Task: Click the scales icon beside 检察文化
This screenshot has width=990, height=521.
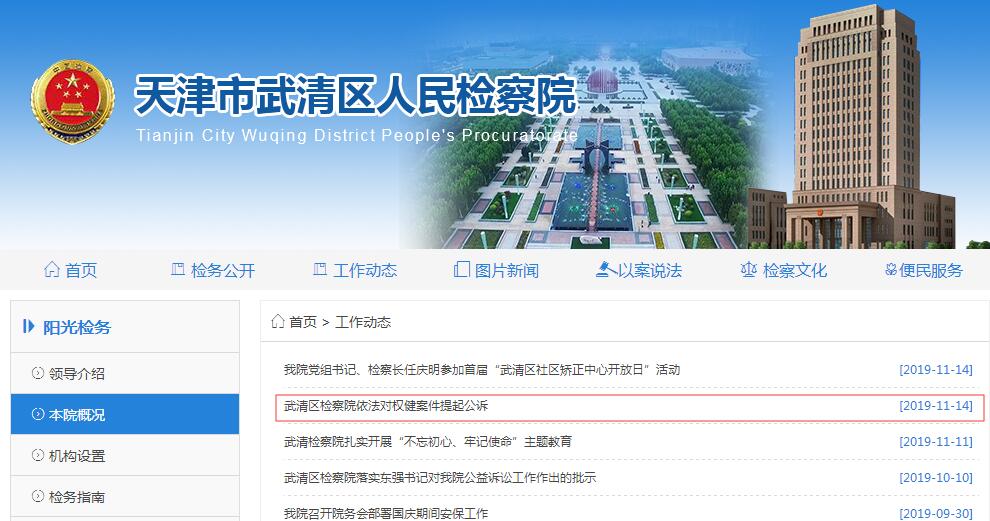Action: (749, 270)
